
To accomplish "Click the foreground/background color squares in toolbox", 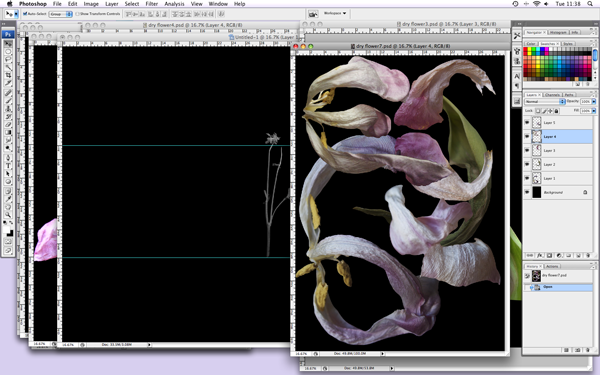I will pos(8,231).
